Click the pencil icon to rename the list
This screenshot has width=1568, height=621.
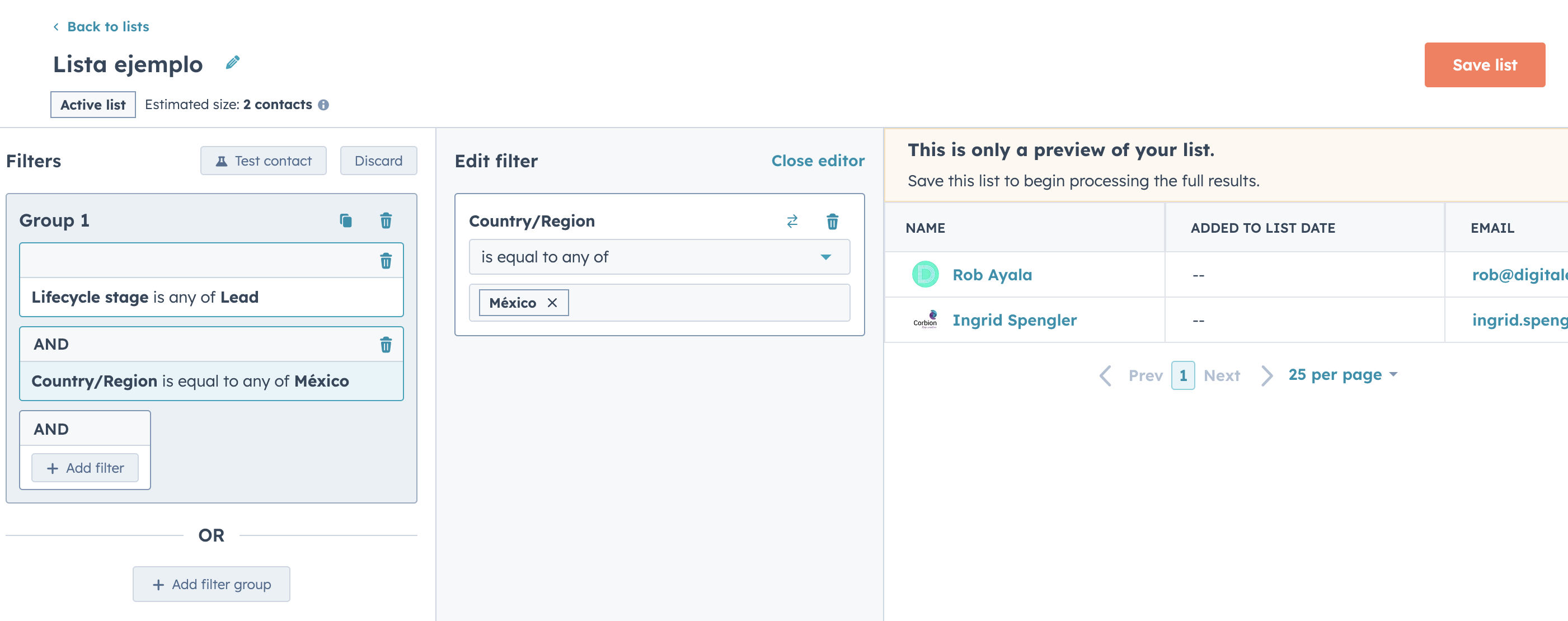pyautogui.click(x=233, y=63)
